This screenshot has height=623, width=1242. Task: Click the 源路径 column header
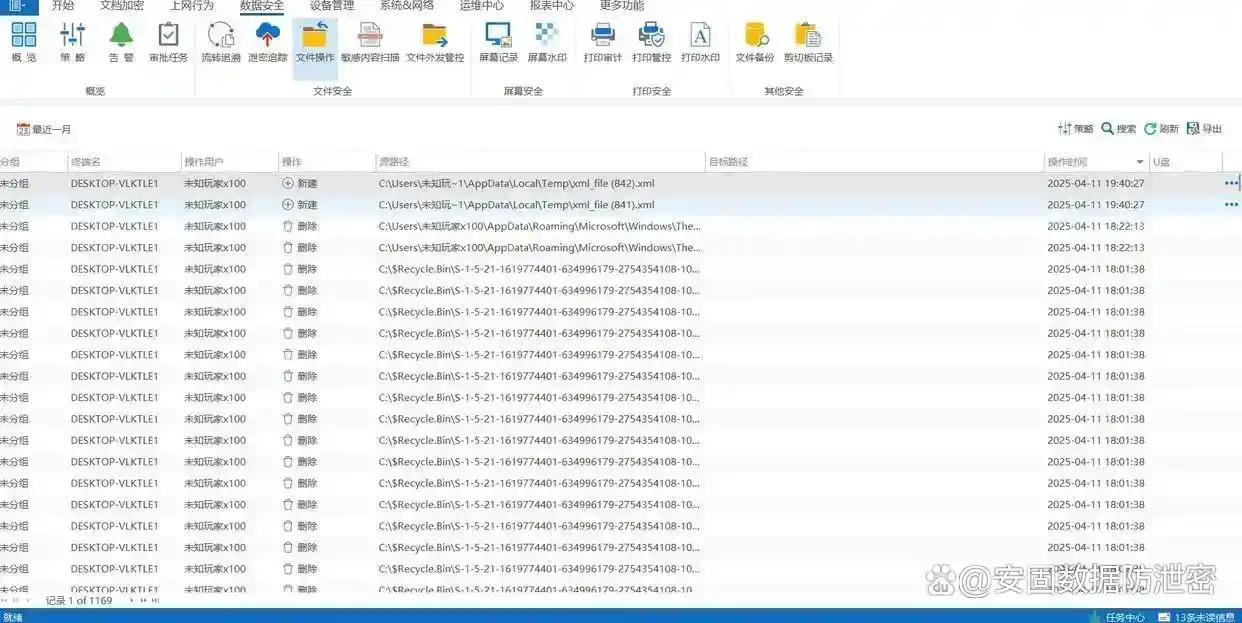point(540,162)
